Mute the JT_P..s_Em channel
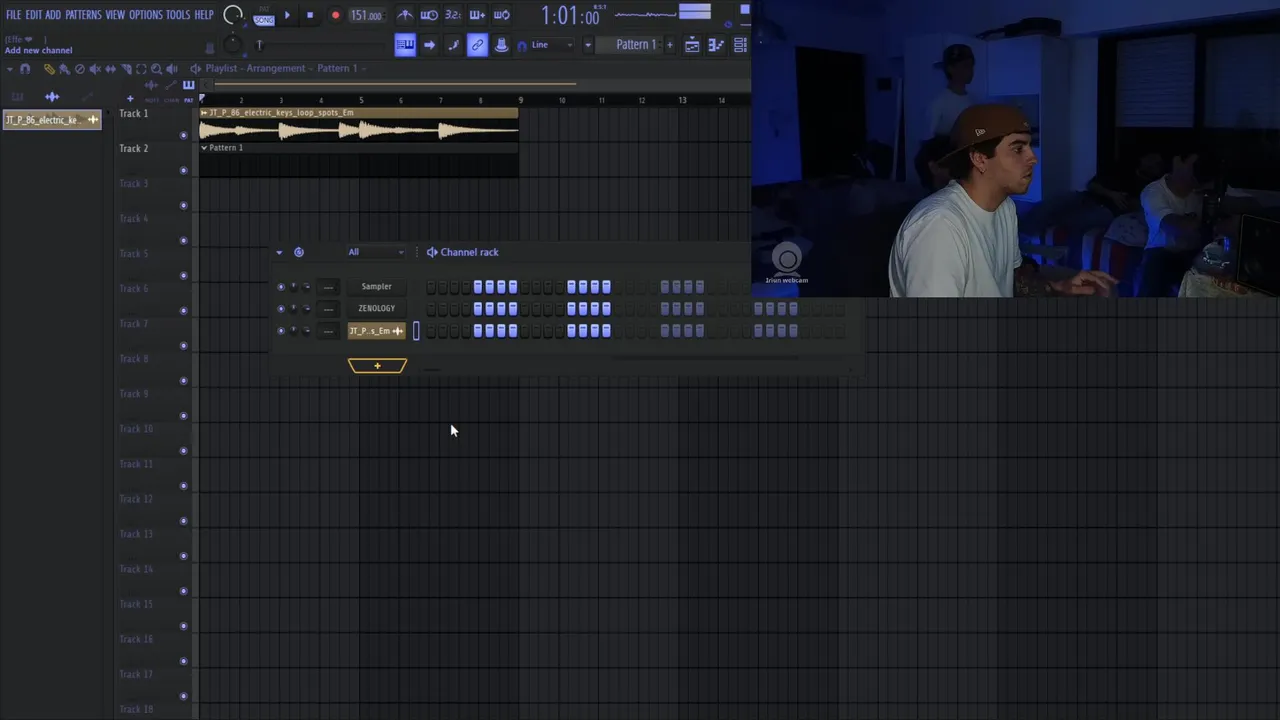 point(281,331)
